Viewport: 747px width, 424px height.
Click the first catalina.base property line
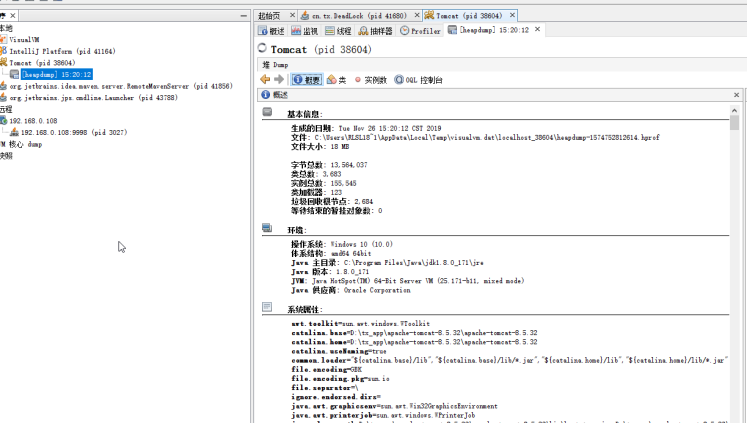point(414,333)
